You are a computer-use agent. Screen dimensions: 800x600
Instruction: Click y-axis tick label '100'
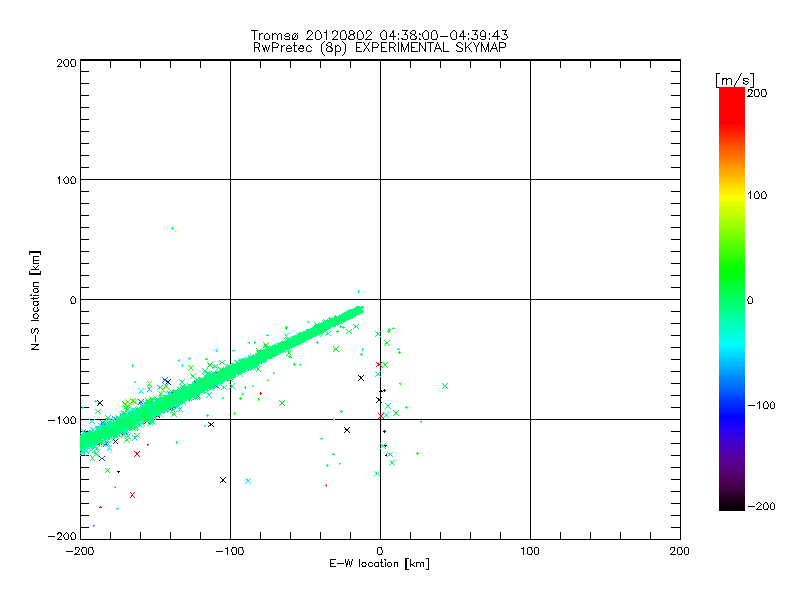(66, 180)
